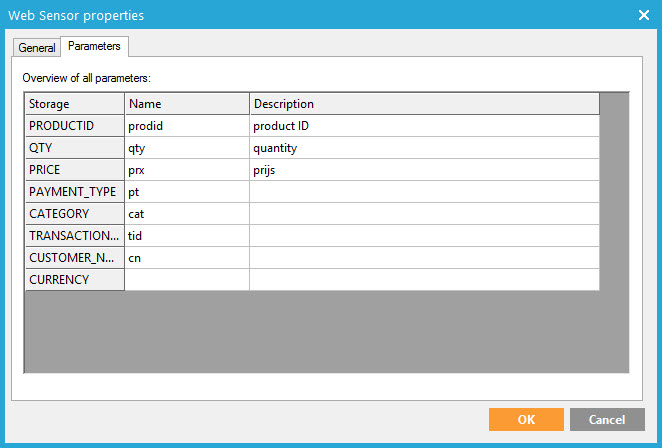Click the empty description cell for CUSTOMER_N...
The width and height of the screenshot is (662, 448).
coord(423,258)
